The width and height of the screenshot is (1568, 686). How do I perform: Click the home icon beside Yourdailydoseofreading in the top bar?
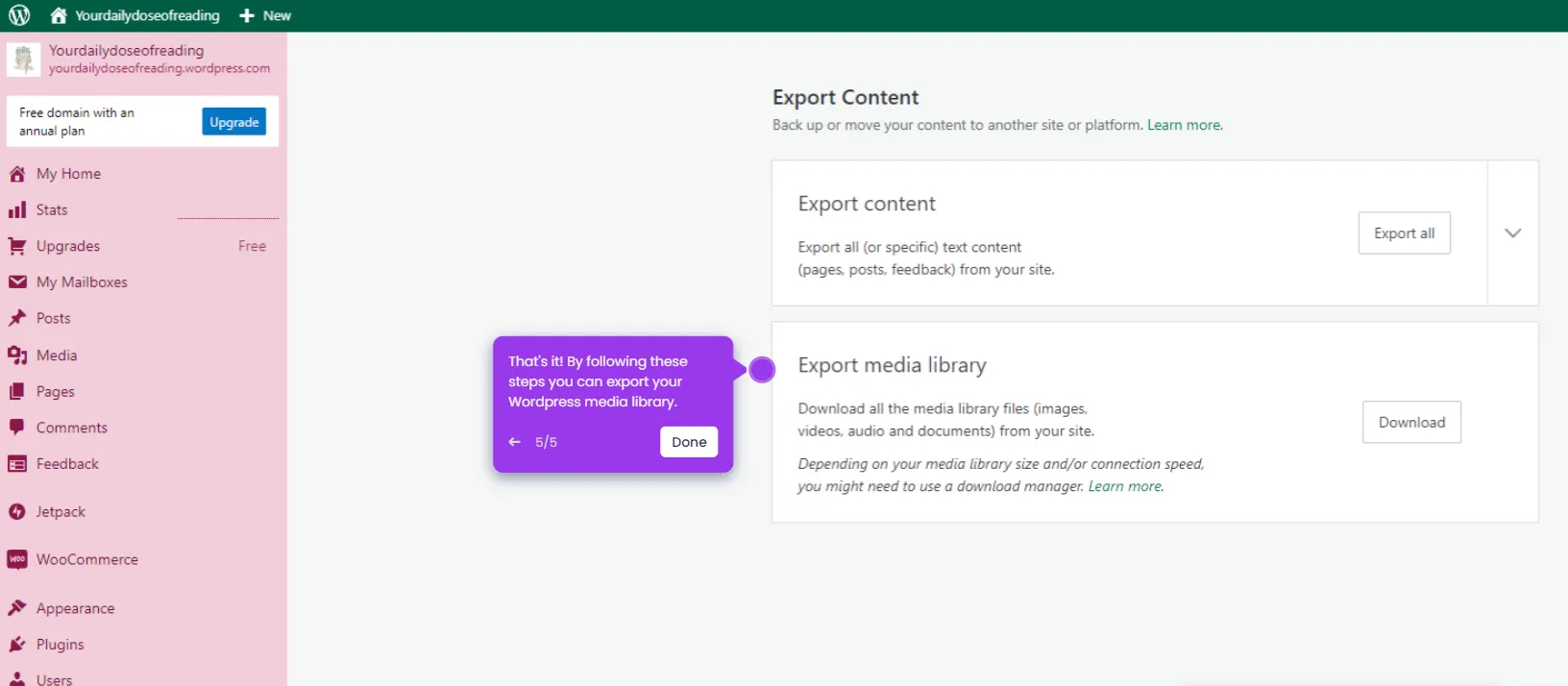tap(59, 15)
